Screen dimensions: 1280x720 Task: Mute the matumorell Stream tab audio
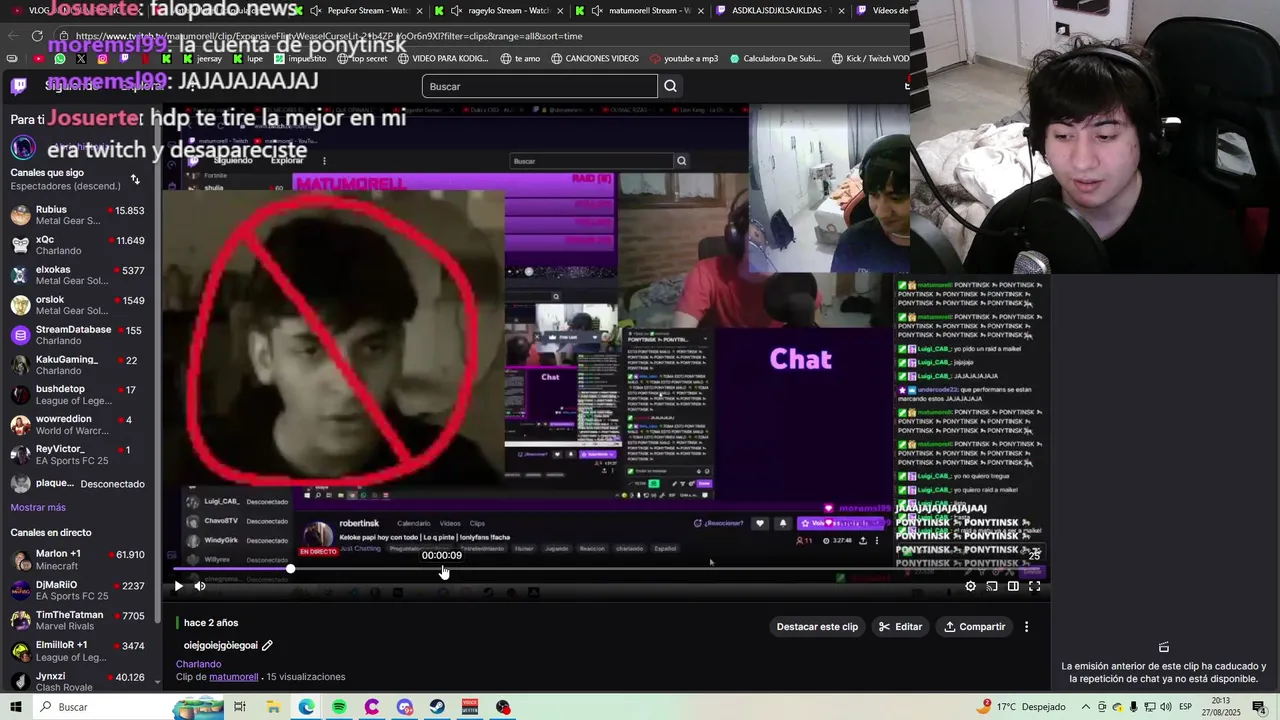click(x=597, y=11)
